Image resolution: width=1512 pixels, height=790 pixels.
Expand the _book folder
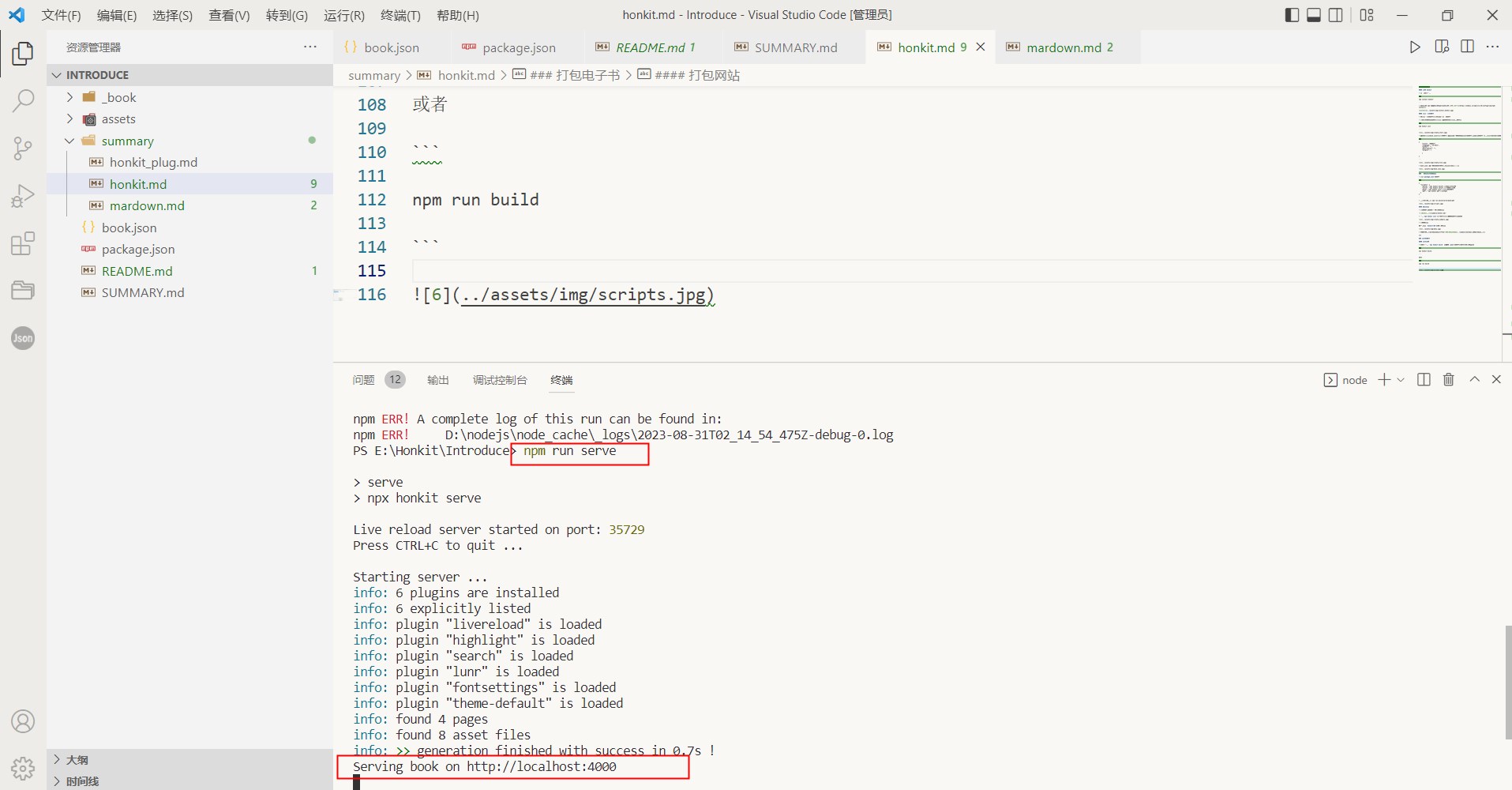click(189, 97)
